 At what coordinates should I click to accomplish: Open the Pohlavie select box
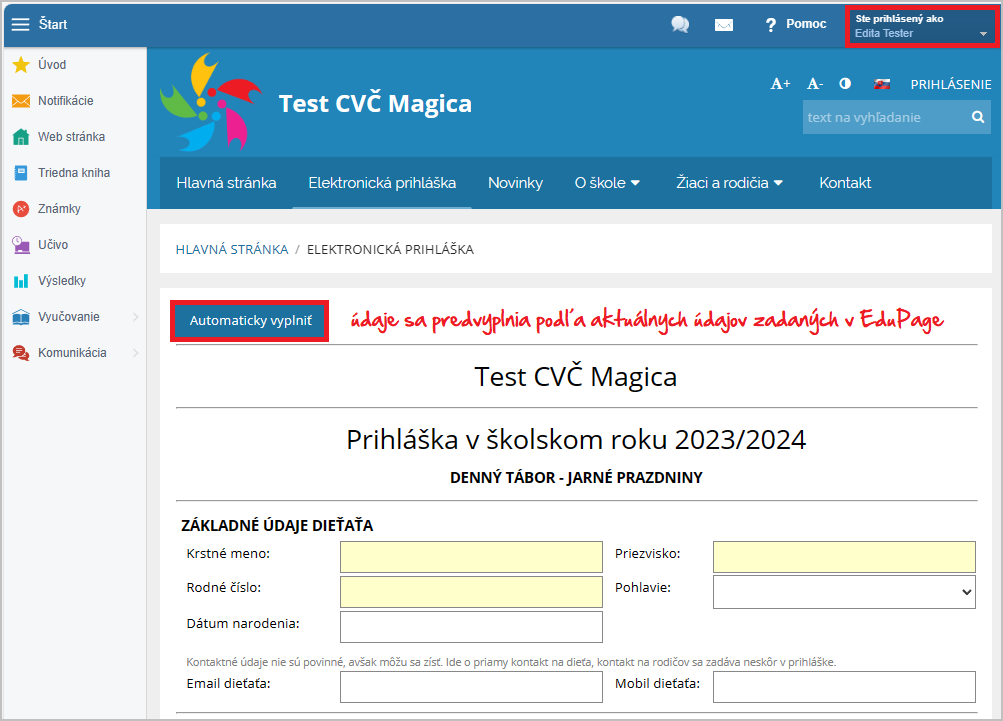pos(844,592)
